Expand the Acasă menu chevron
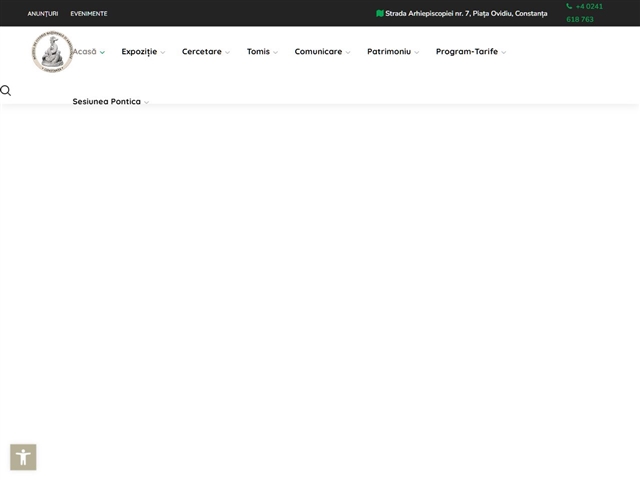This screenshot has height=480, width=640. coord(102,52)
